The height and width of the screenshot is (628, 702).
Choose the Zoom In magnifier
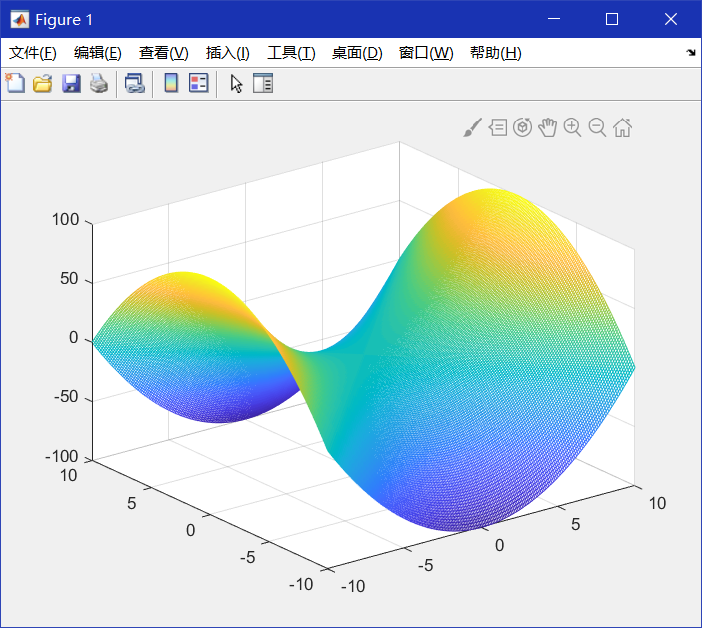573,128
